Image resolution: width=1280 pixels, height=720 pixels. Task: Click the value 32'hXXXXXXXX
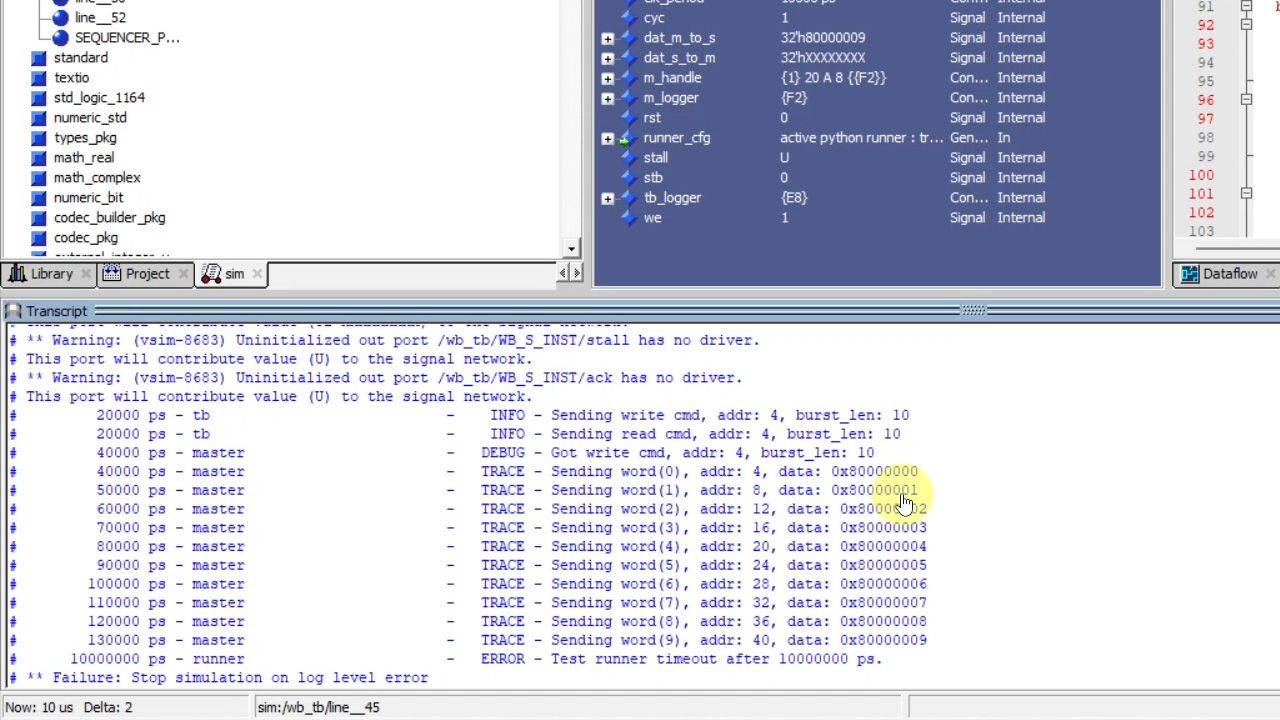[823, 58]
